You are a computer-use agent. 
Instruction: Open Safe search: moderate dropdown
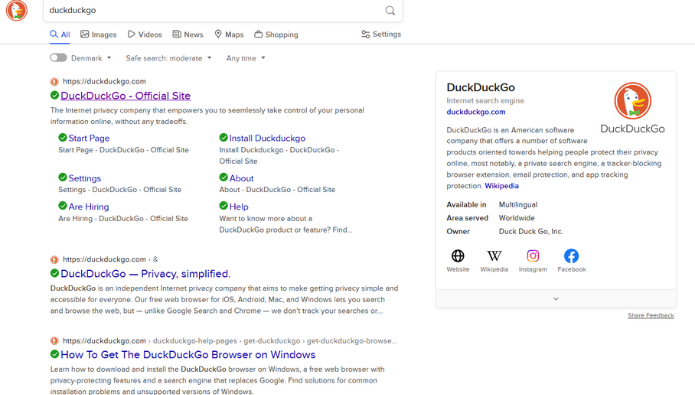(x=168, y=58)
